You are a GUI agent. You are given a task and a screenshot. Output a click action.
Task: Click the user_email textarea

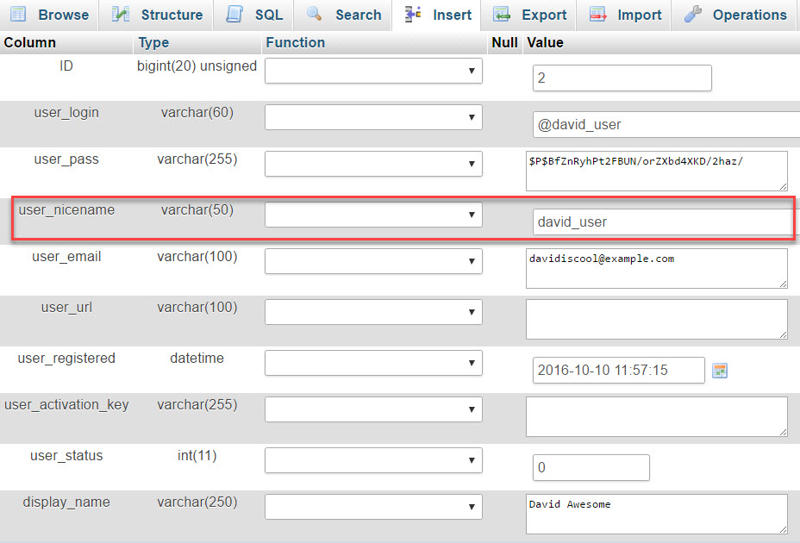pyautogui.click(x=657, y=268)
